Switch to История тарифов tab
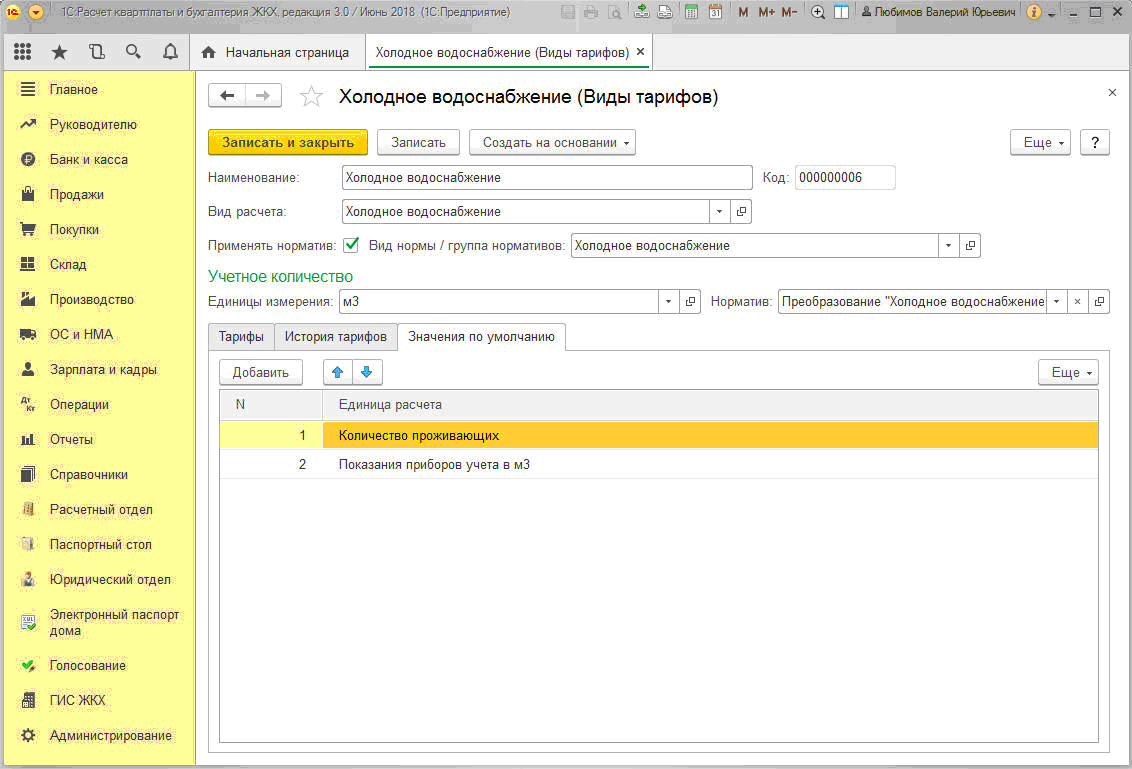The height and width of the screenshot is (769, 1132). click(x=336, y=336)
